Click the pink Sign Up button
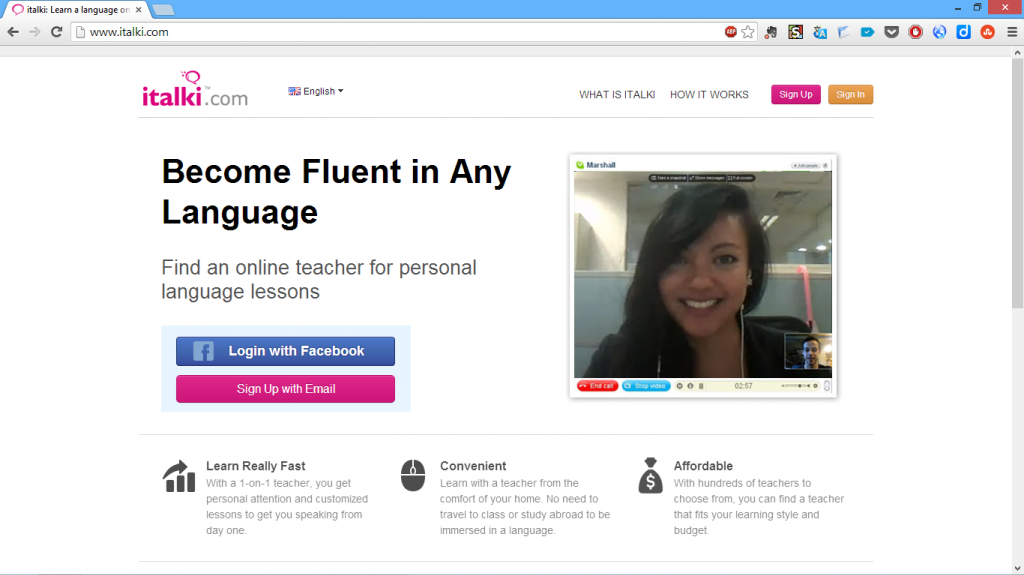Screen dimensions: 1024x575 (x=795, y=94)
